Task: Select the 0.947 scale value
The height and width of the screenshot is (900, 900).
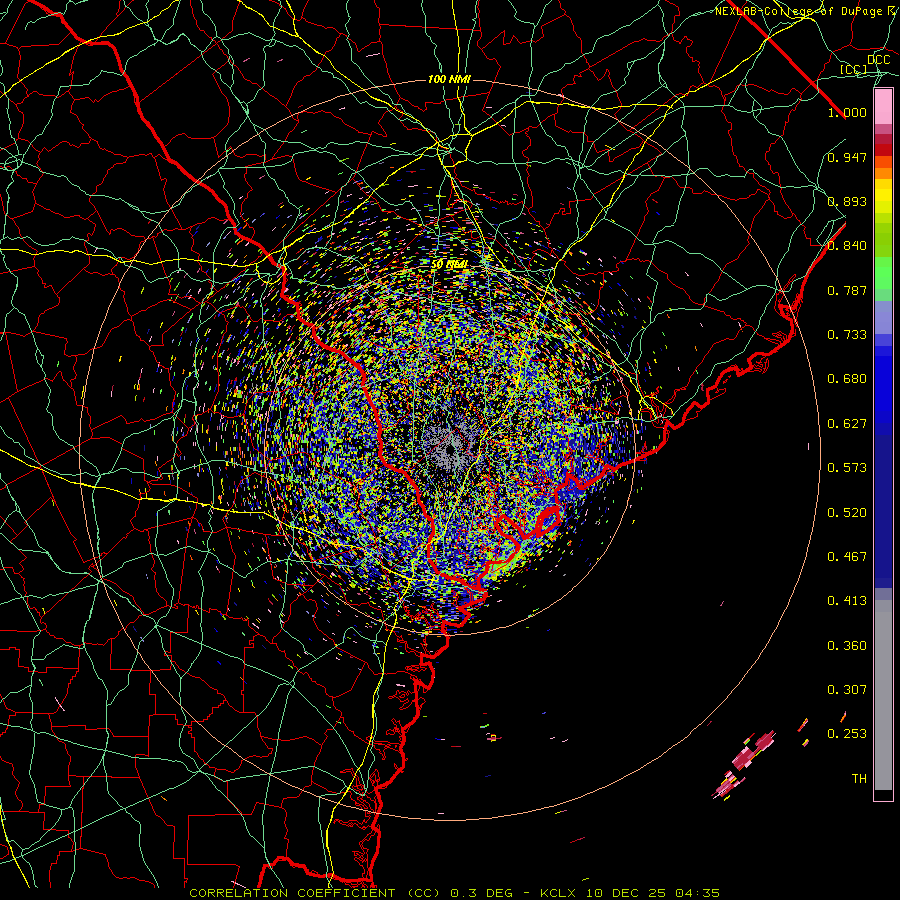Action: click(847, 157)
